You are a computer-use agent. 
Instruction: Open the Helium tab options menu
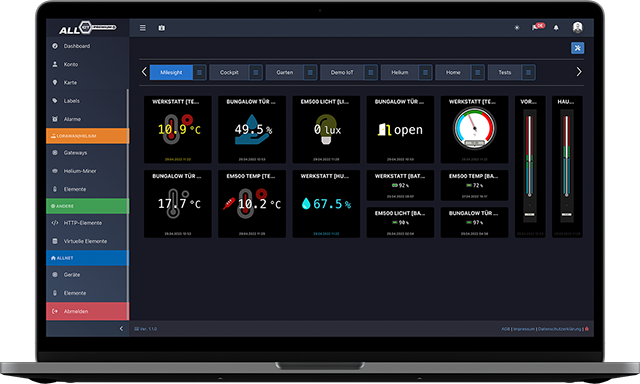pyautogui.click(x=425, y=73)
